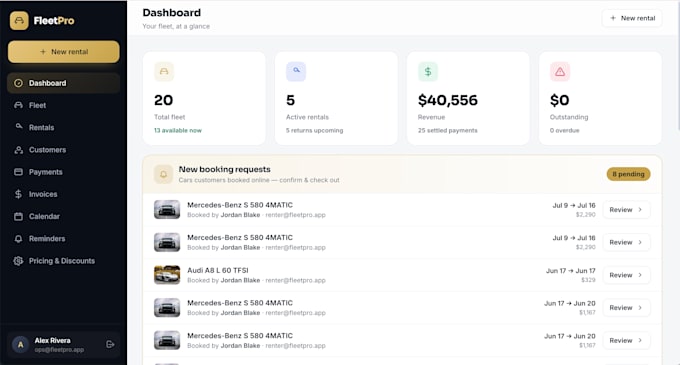Click the Calendar icon in sidebar
Viewport: 680px width, 365px height.
tap(18, 216)
